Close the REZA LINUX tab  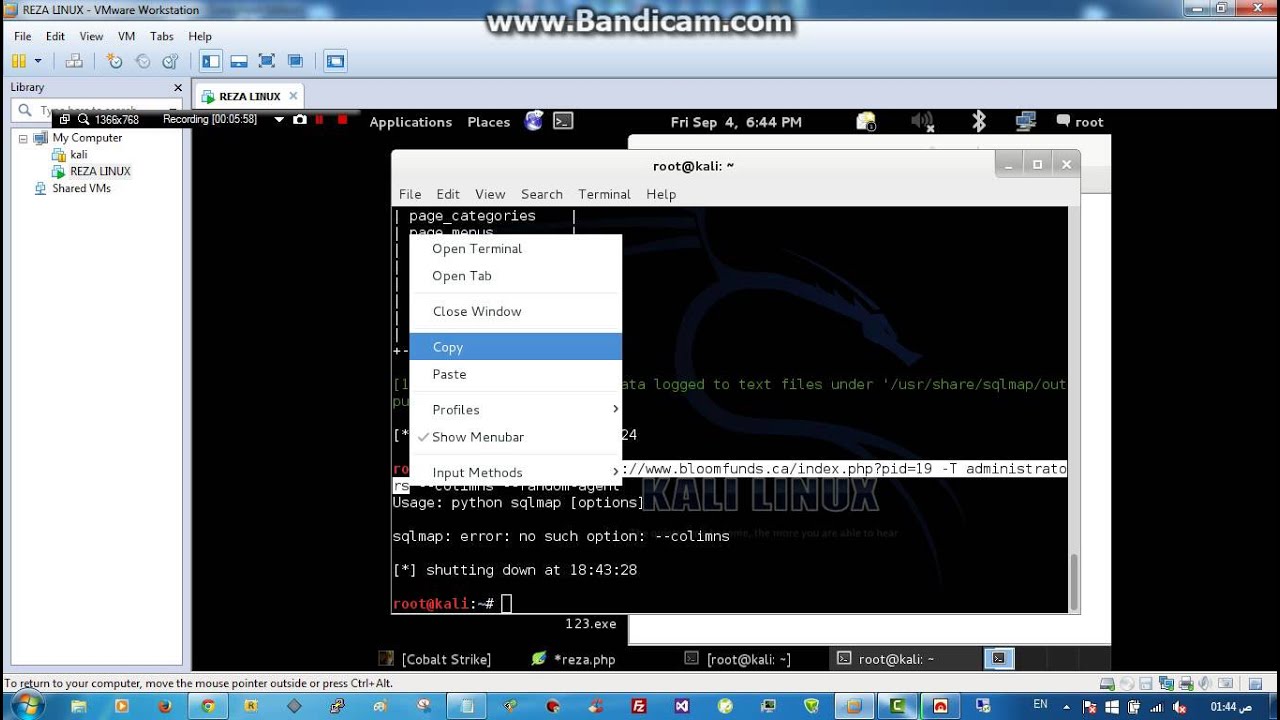click(x=293, y=96)
